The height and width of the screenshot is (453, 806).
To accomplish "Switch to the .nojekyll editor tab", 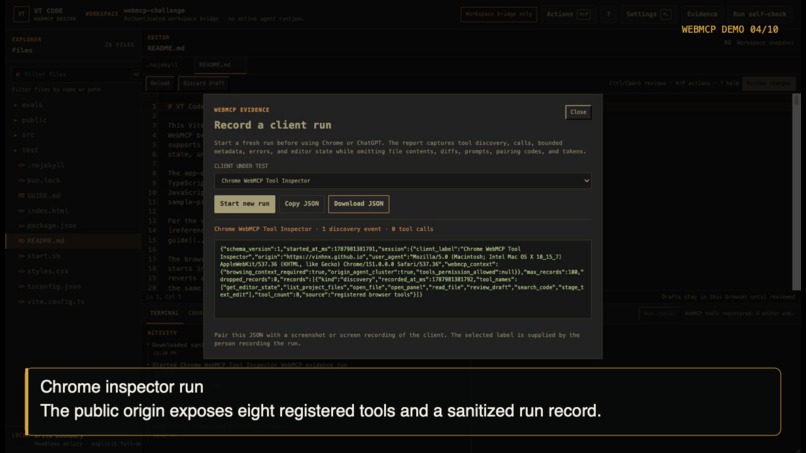I will pos(163,65).
